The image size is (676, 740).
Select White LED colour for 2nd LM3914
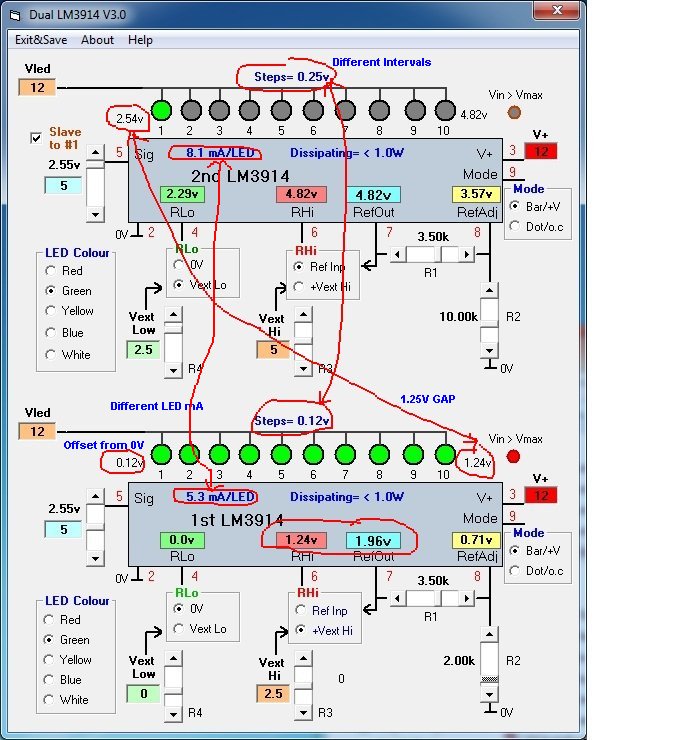[50, 354]
